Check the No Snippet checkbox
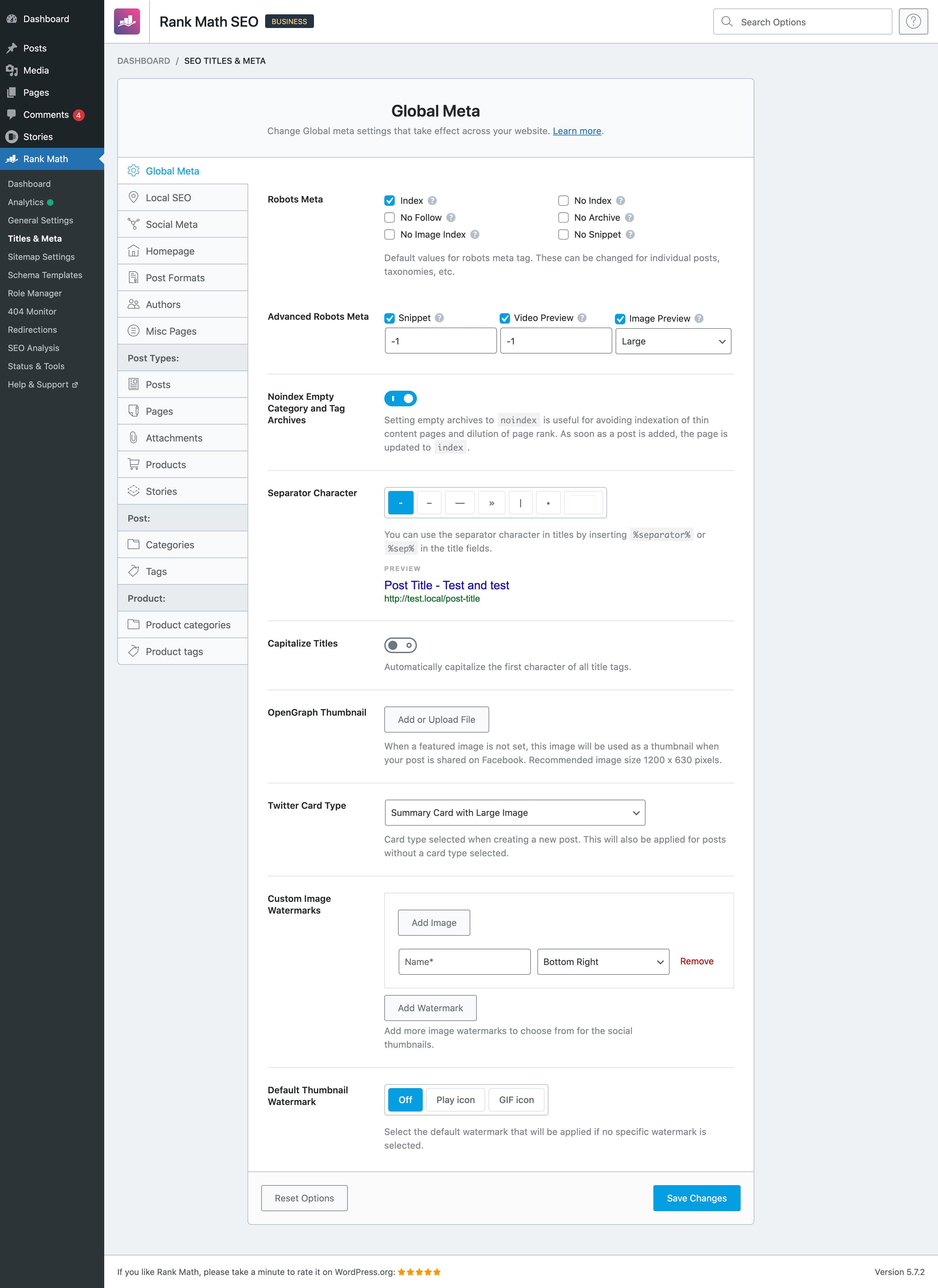This screenshot has width=938, height=1288. pyautogui.click(x=563, y=234)
